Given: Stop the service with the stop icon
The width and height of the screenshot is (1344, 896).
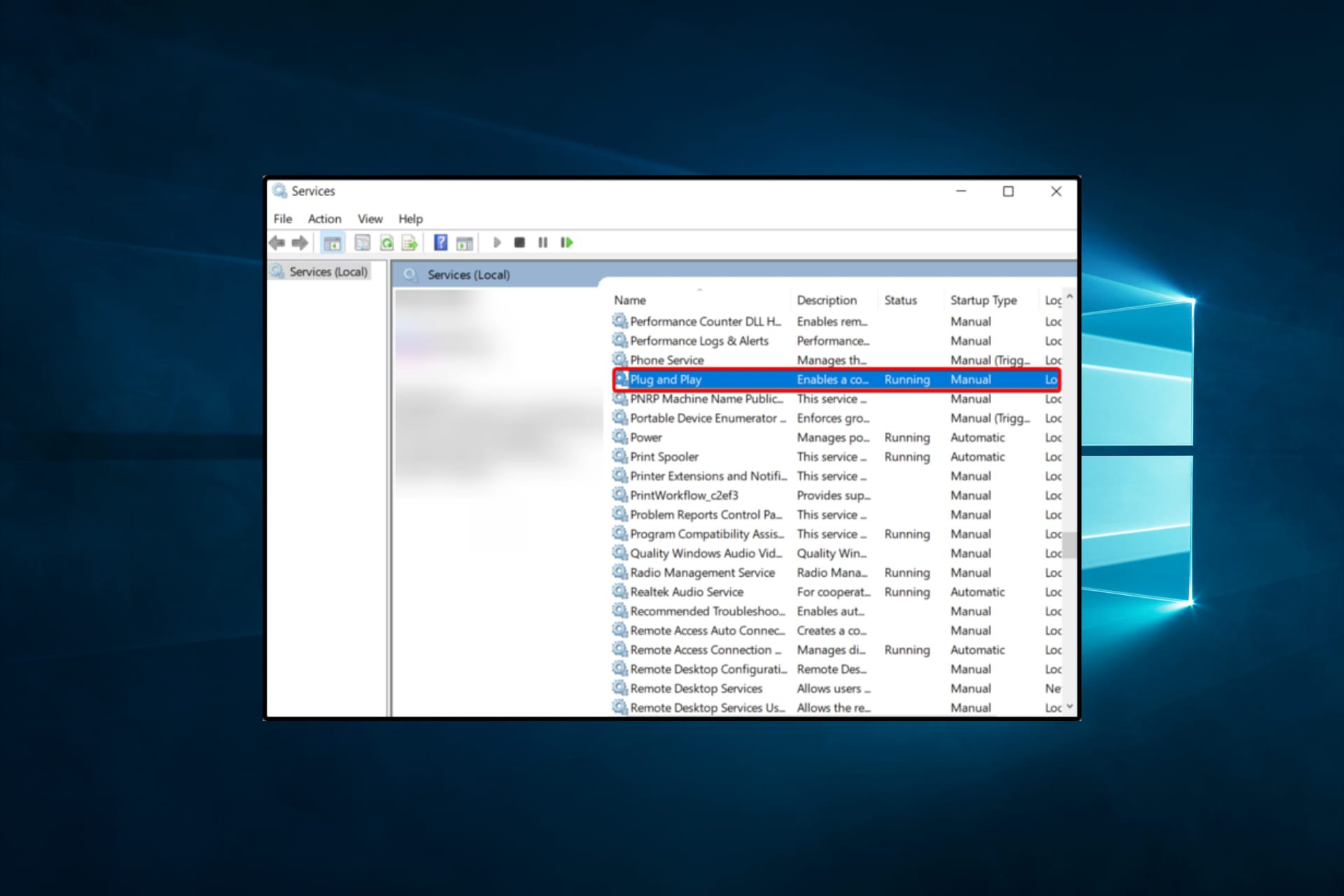Looking at the screenshot, I should (519, 242).
